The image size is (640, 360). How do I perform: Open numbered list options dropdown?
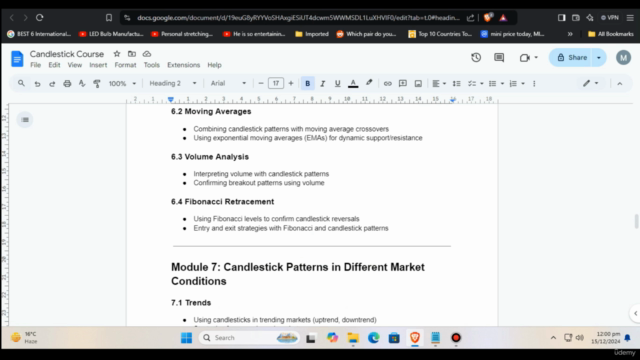coord(517,84)
